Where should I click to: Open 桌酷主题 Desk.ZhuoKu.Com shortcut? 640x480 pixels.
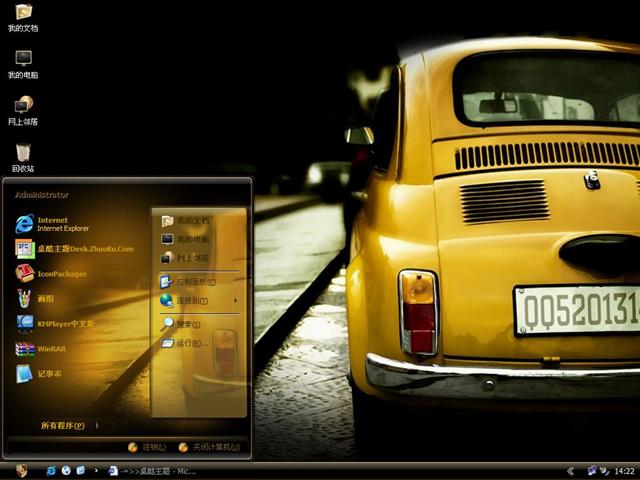click(75, 248)
